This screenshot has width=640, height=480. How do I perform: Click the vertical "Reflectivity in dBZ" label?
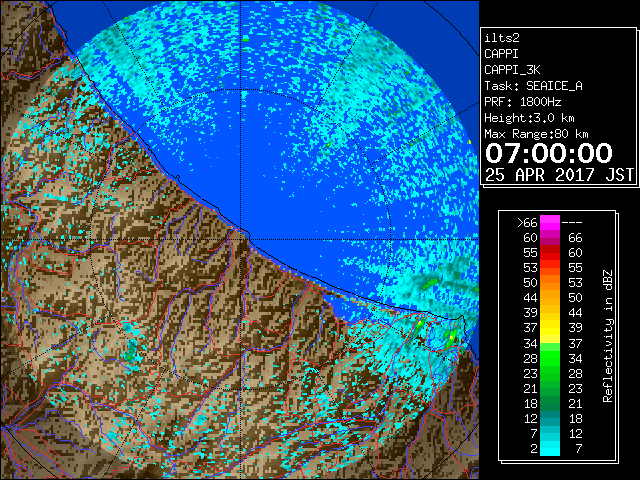(607, 336)
